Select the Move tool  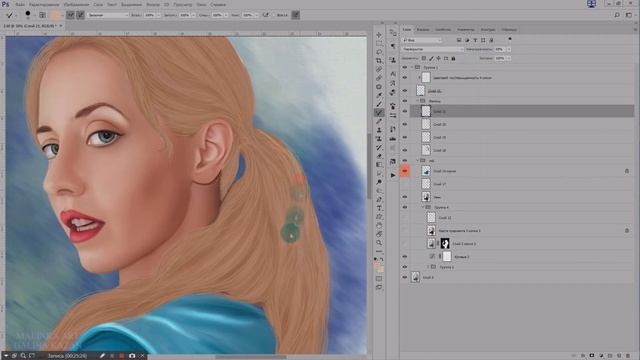tap(379, 35)
